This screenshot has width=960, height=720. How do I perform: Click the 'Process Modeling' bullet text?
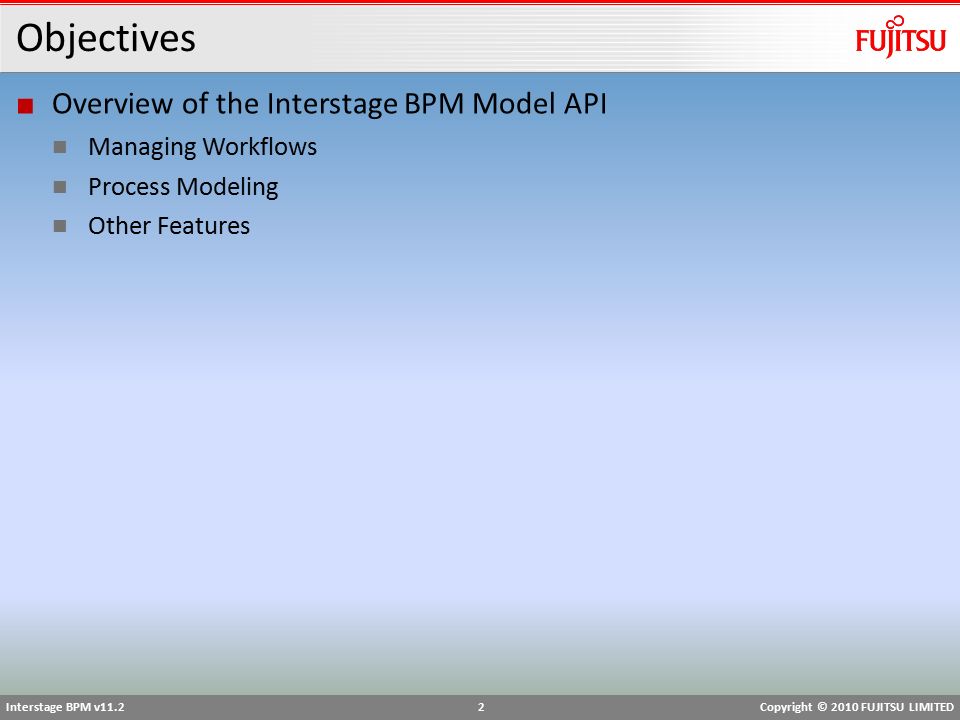click(x=183, y=187)
